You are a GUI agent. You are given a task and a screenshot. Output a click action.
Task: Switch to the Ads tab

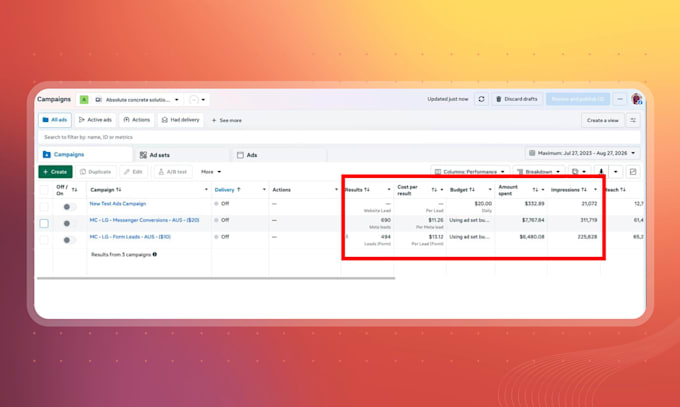(279, 155)
